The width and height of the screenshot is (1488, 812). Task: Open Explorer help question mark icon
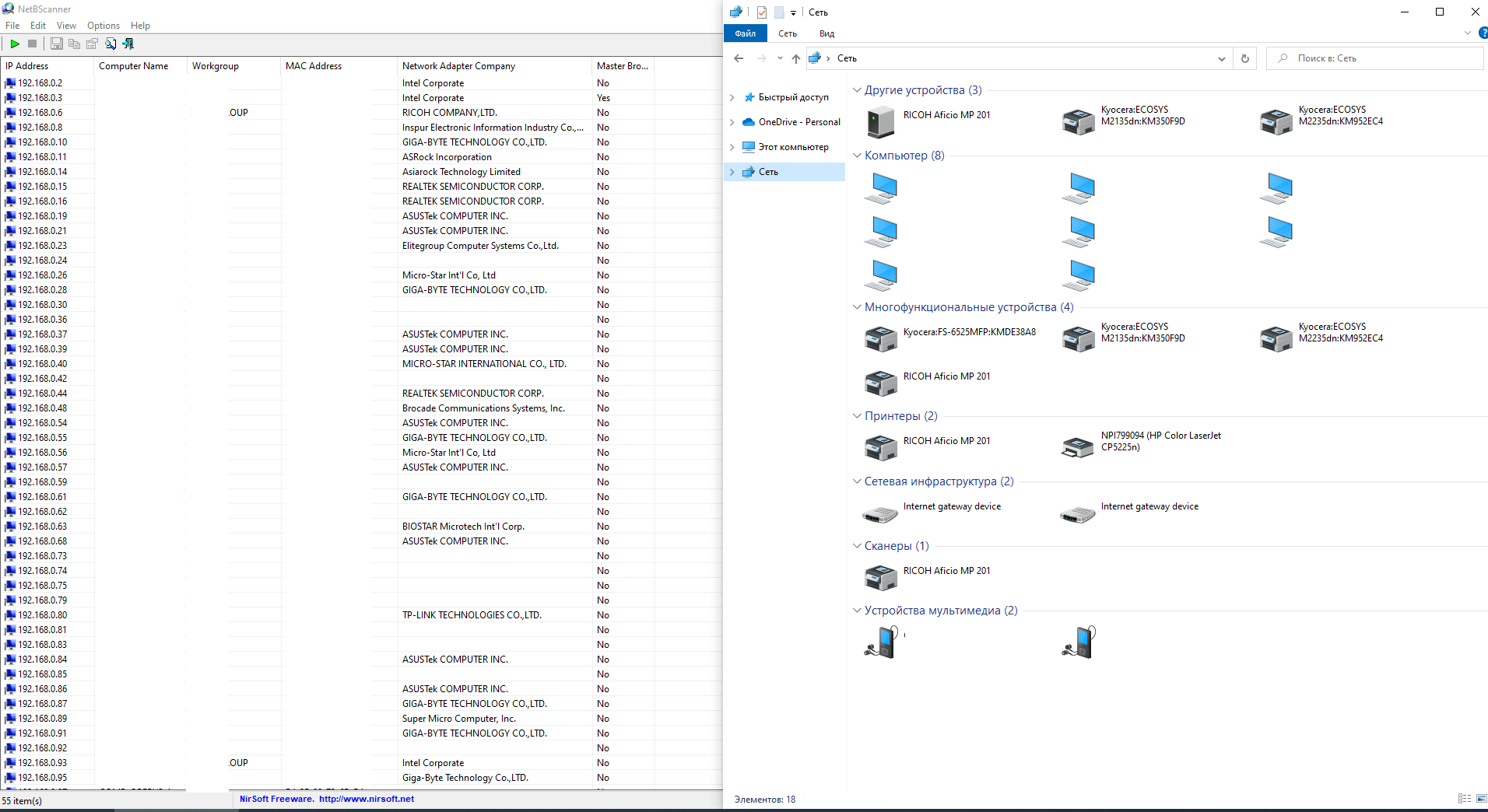(1483, 33)
